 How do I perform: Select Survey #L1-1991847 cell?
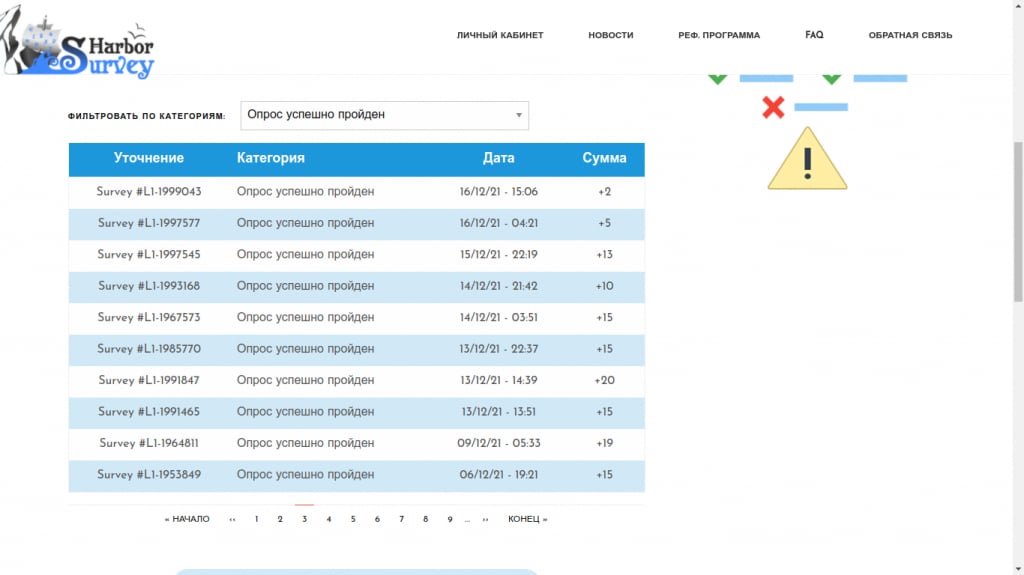[149, 380]
